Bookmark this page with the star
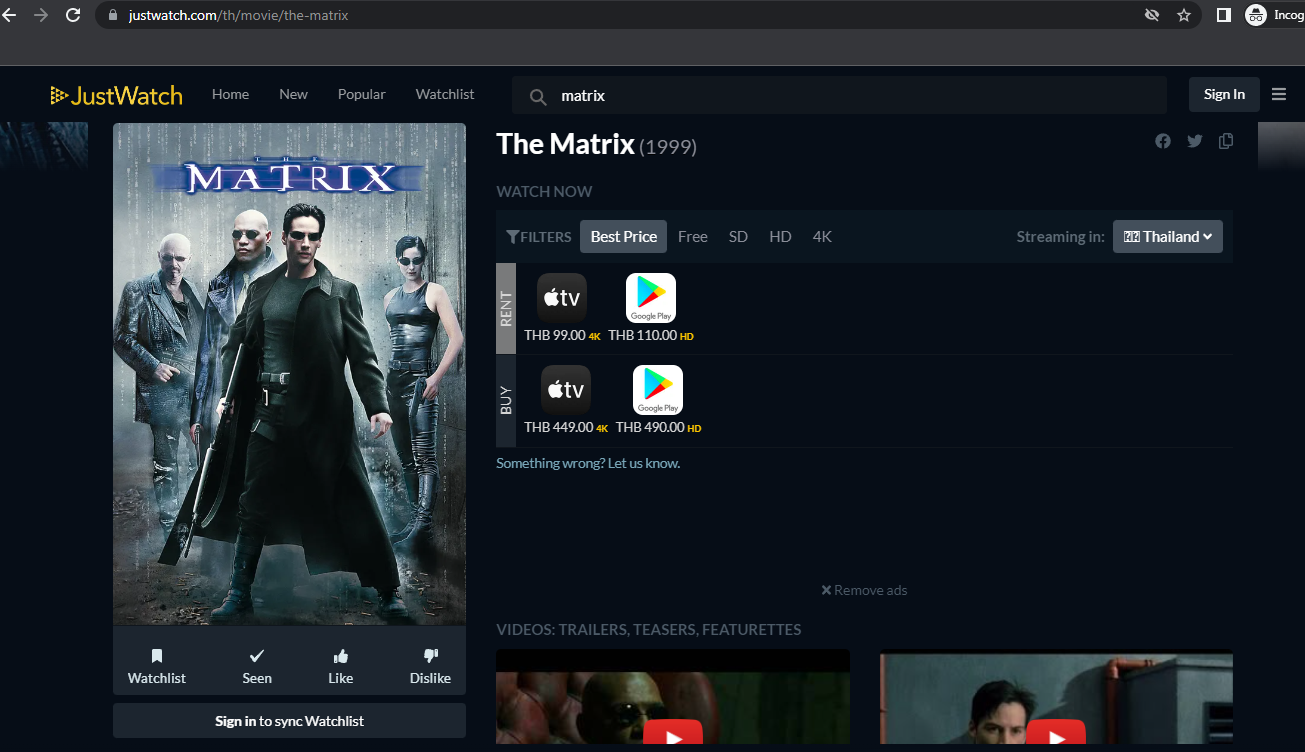The width and height of the screenshot is (1305, 752). point(1184,15)
